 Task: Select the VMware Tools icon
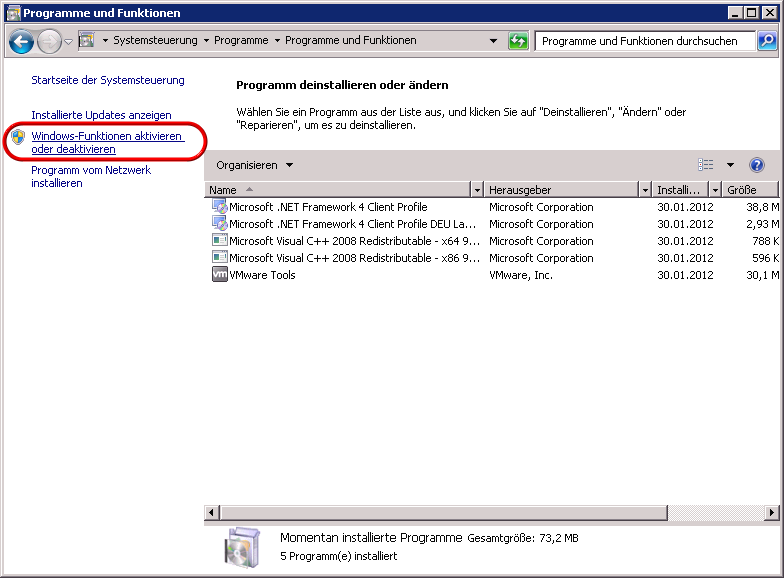[x=220, y=274]
